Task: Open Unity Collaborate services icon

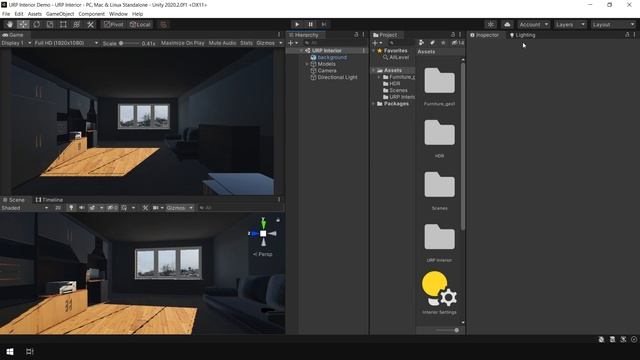Action: pyautogui.click(x=491, y=24)
